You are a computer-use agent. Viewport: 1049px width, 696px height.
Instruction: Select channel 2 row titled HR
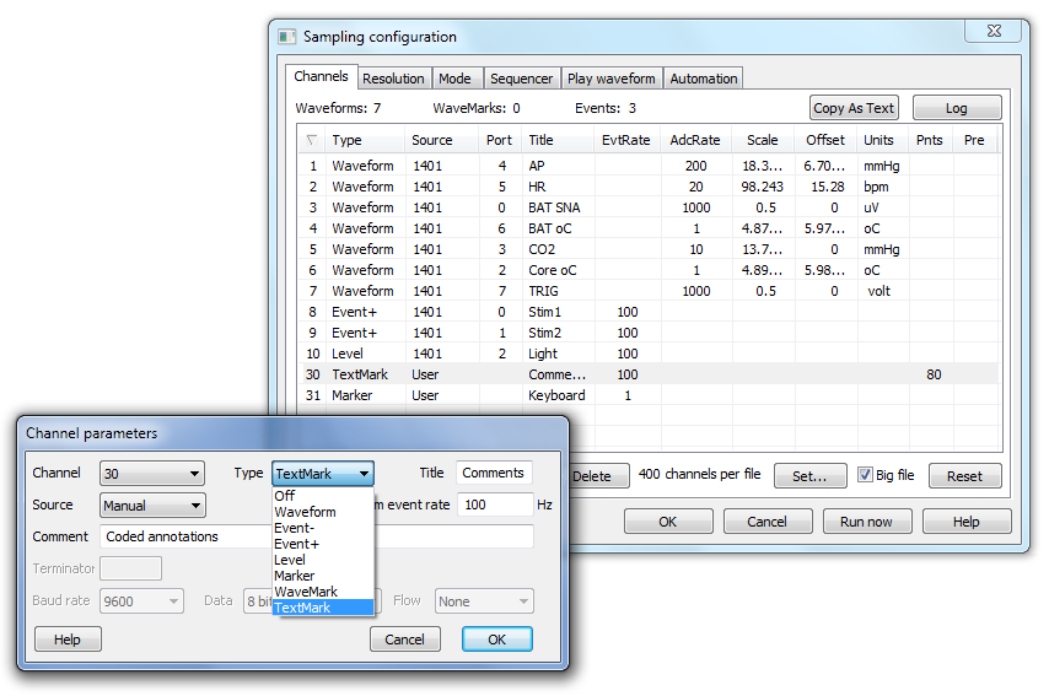(649, 186)
